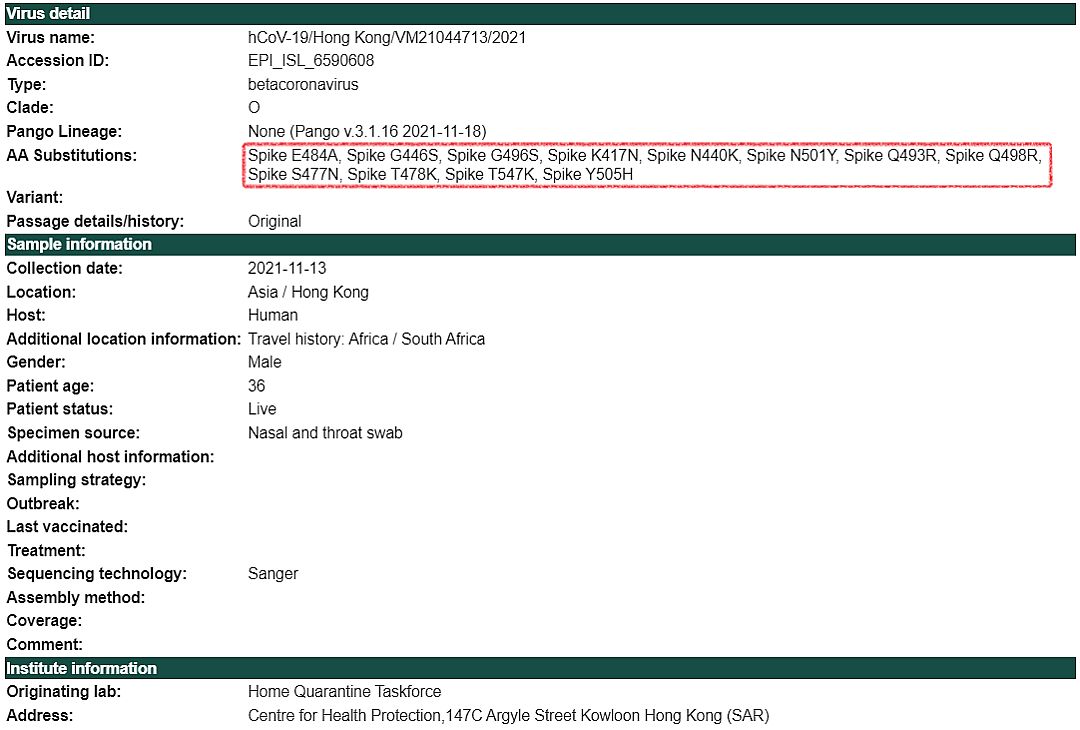The height and width of the screenshot is (730, 1080).
Task: Click accession ID EPI_ISL_6590608
Action: 311,61
